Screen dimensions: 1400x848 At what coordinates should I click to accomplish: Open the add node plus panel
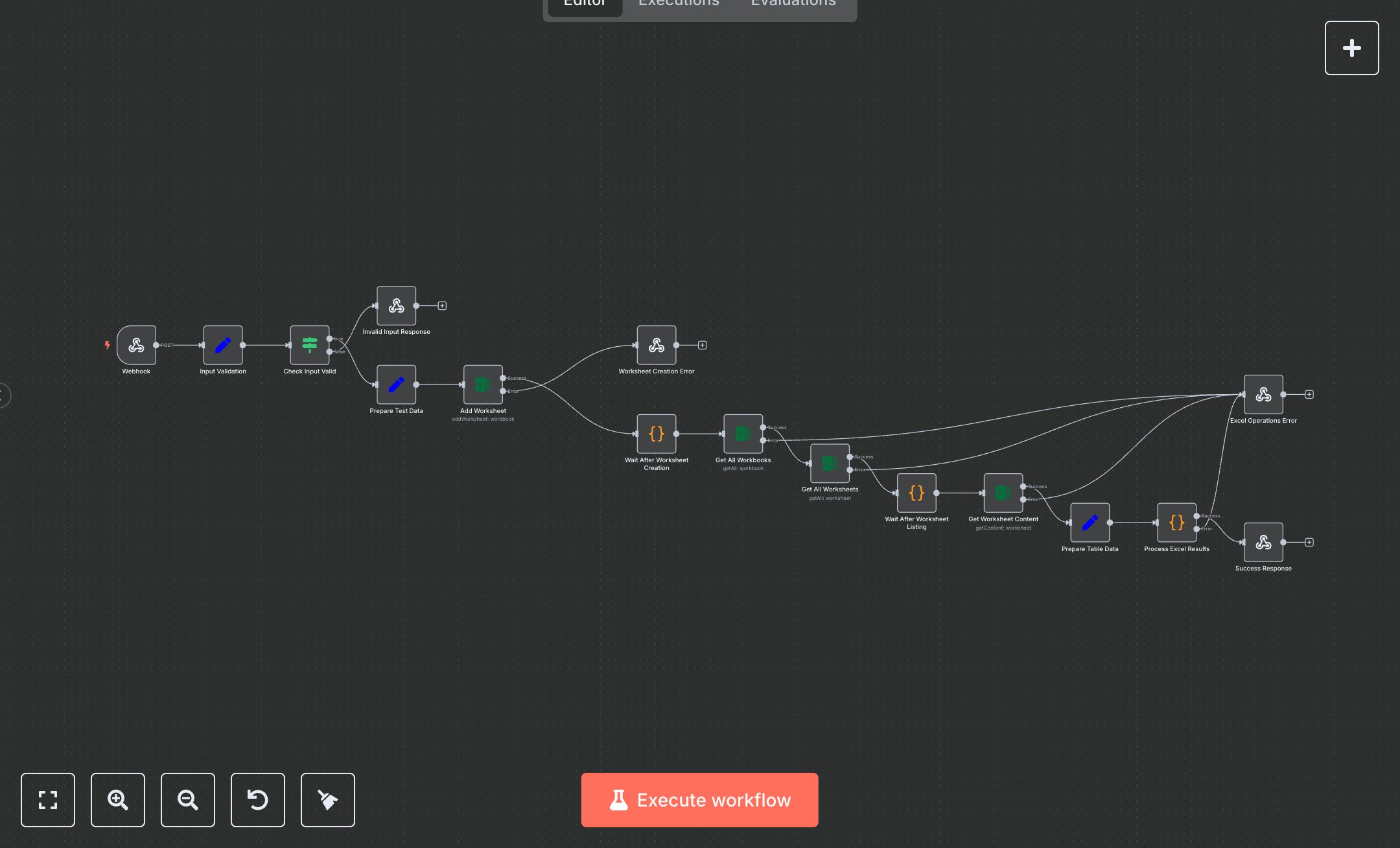[x=1351, y=48]
